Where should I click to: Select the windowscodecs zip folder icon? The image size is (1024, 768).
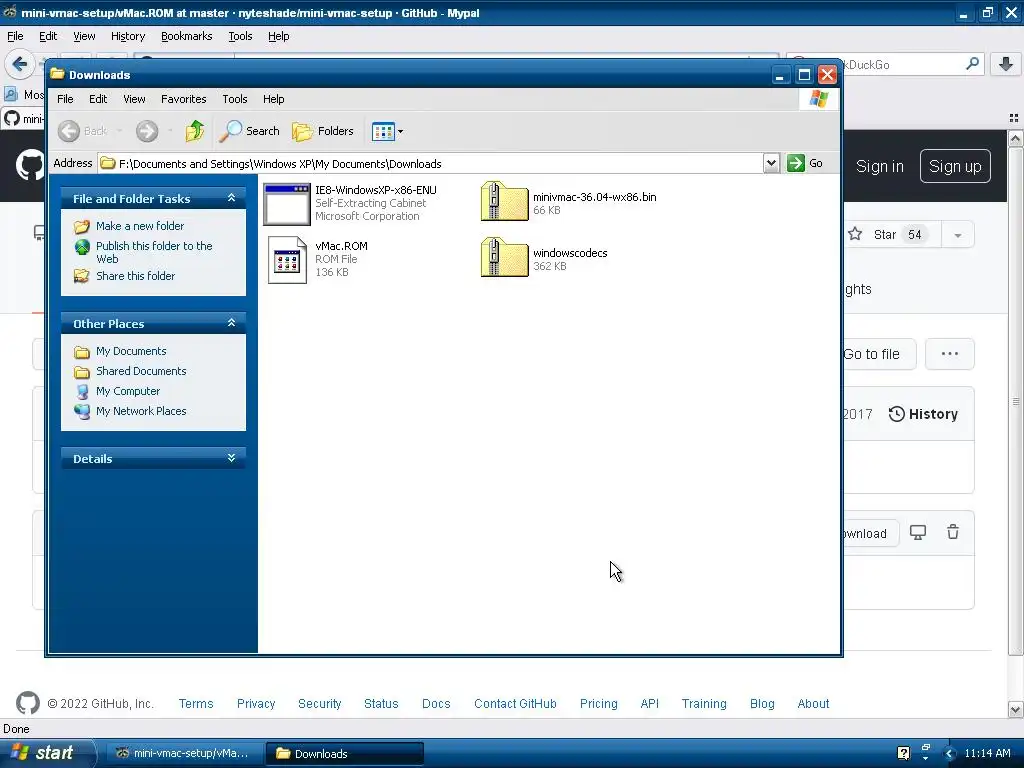tap(504, 258)
